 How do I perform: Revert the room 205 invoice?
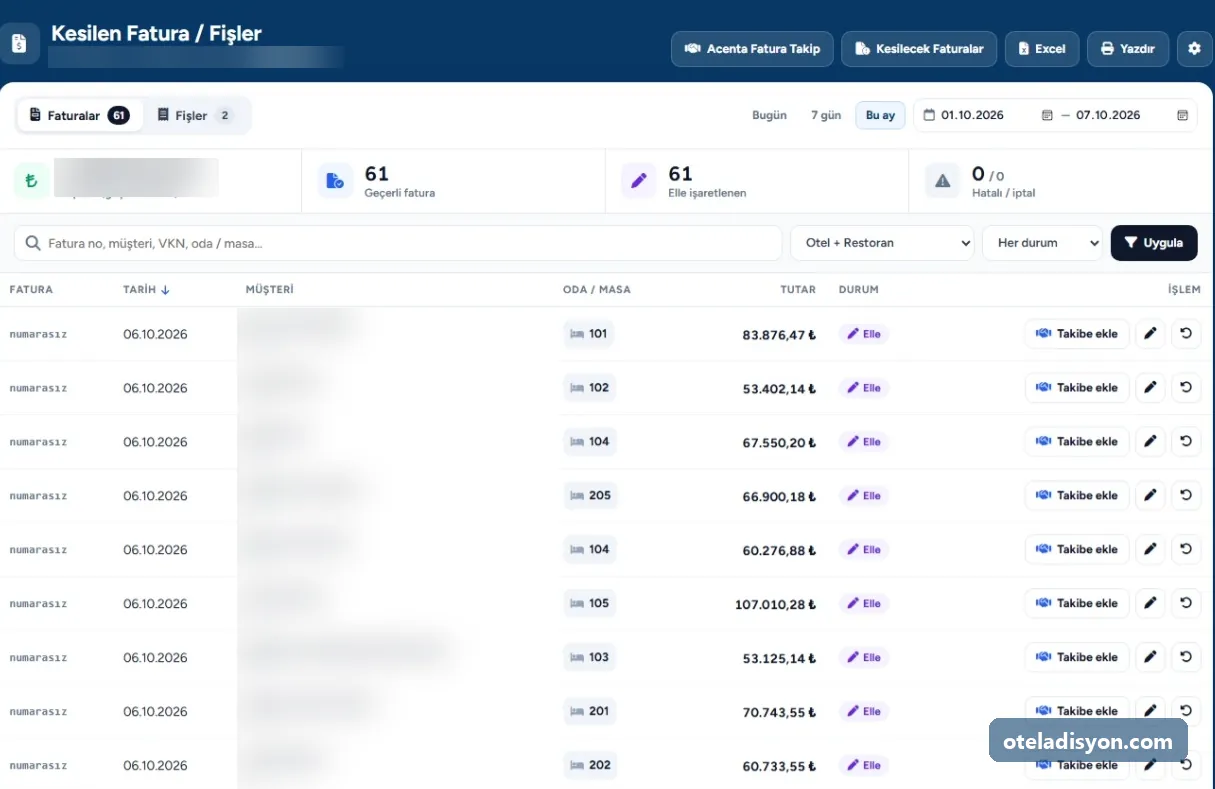point(1186,496)
